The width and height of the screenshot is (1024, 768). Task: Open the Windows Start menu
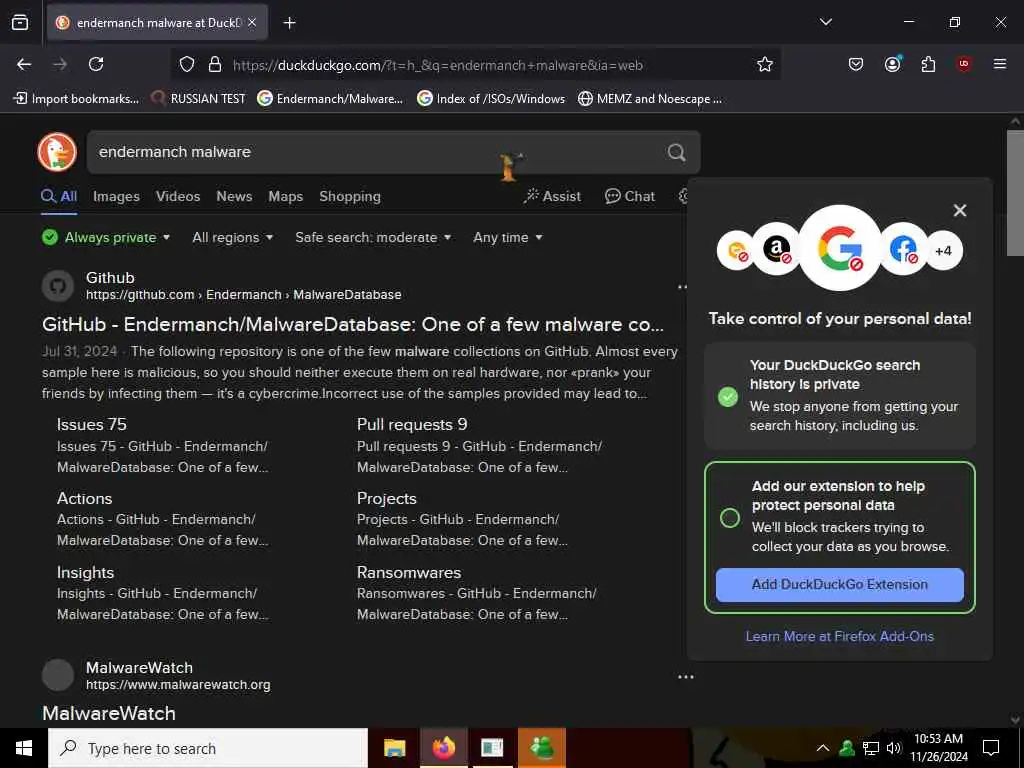[24, 748]
